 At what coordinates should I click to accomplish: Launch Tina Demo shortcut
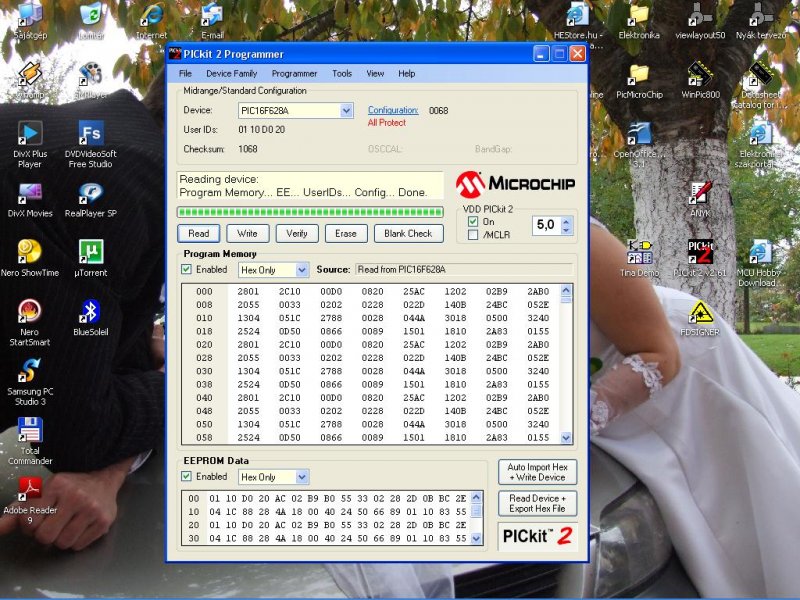click(639, 258)
